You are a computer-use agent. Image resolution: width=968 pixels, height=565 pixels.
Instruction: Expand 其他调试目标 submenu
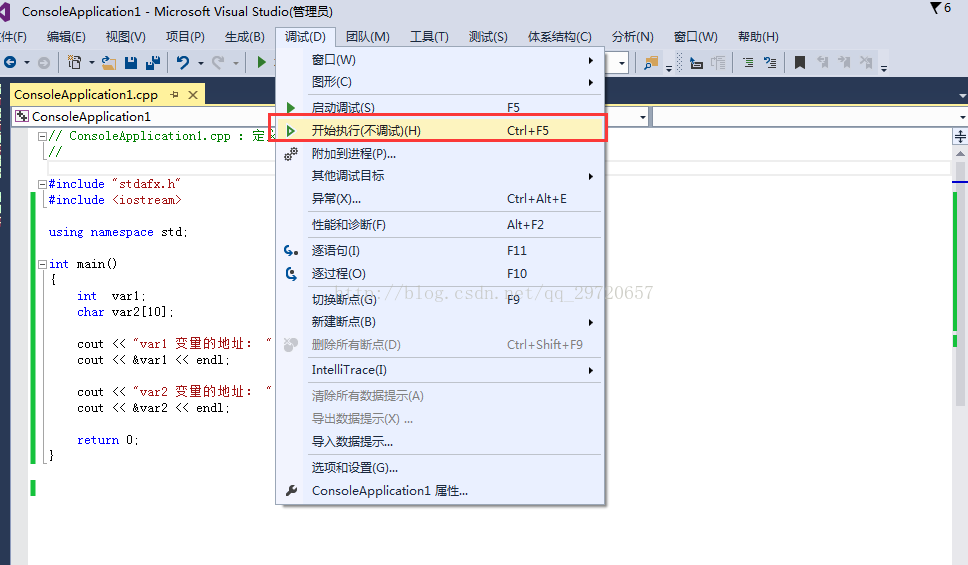[440, 176]
